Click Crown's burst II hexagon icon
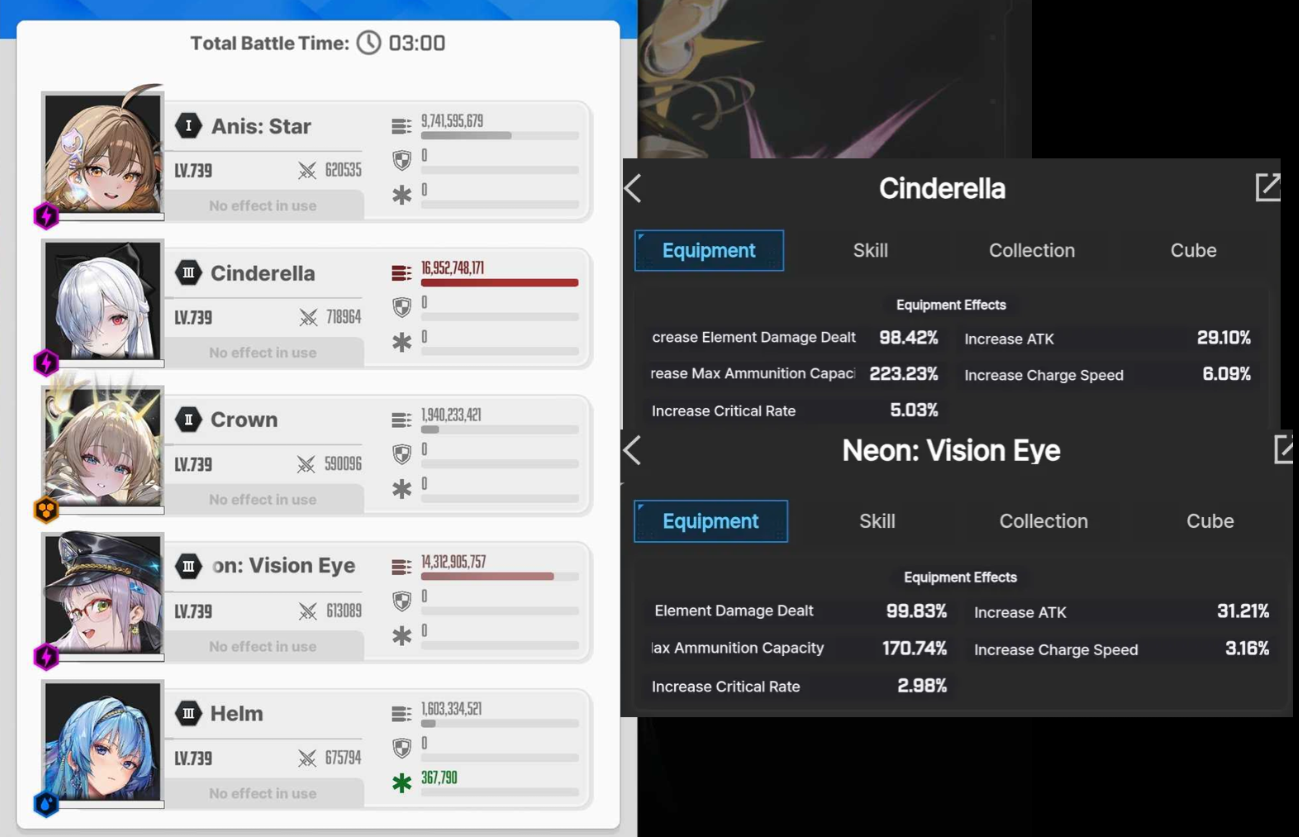The height and width of the screenshot is (837, 1299). click(188, 420)
